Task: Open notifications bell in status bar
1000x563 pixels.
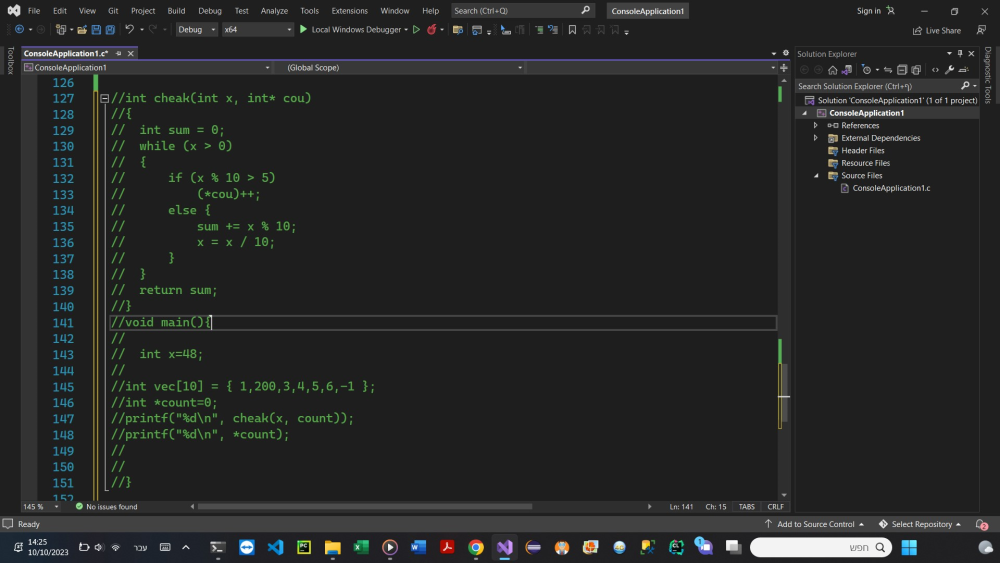Action: pos(982,524)
